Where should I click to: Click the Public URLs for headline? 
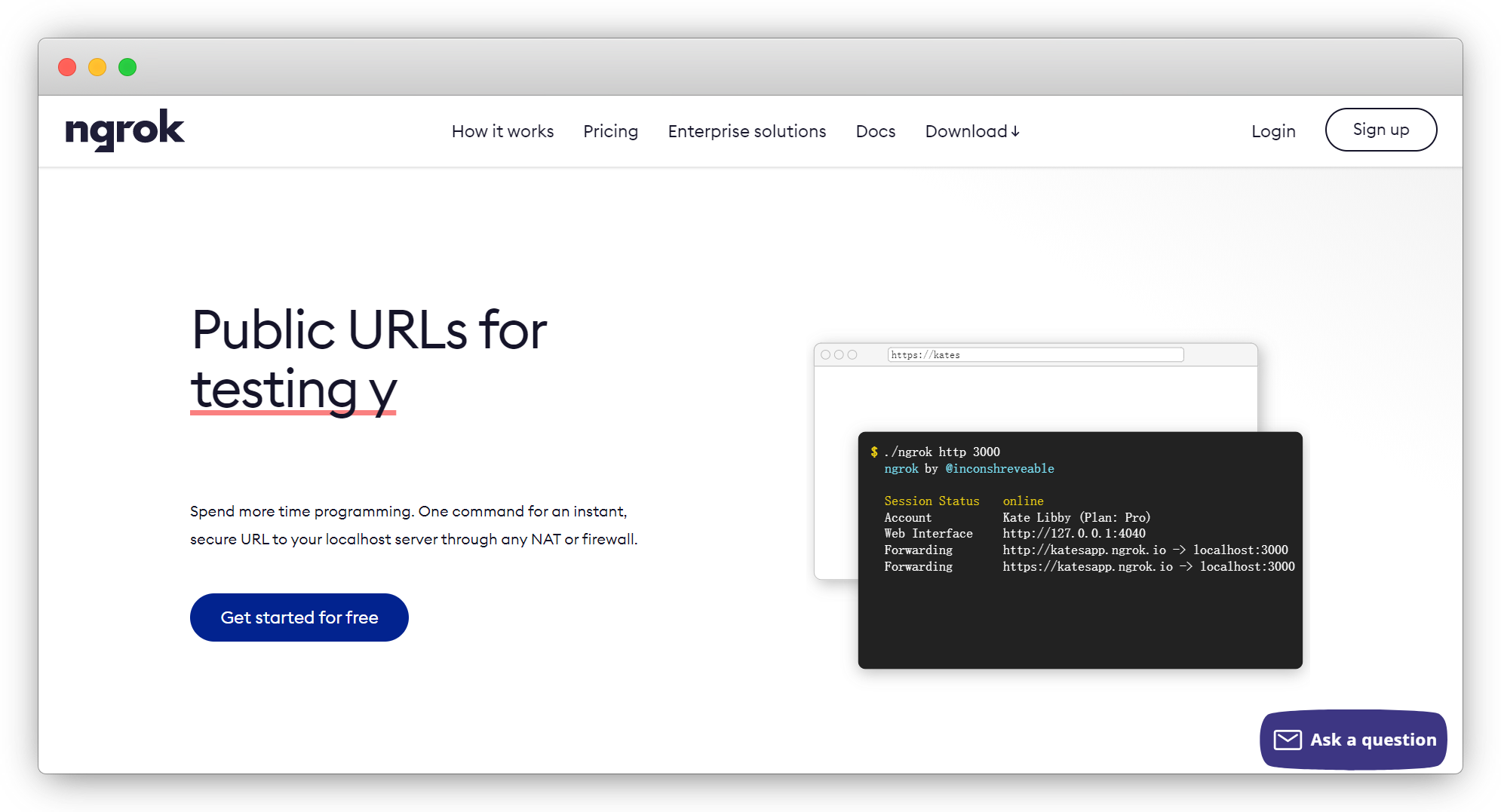(369, 330)
